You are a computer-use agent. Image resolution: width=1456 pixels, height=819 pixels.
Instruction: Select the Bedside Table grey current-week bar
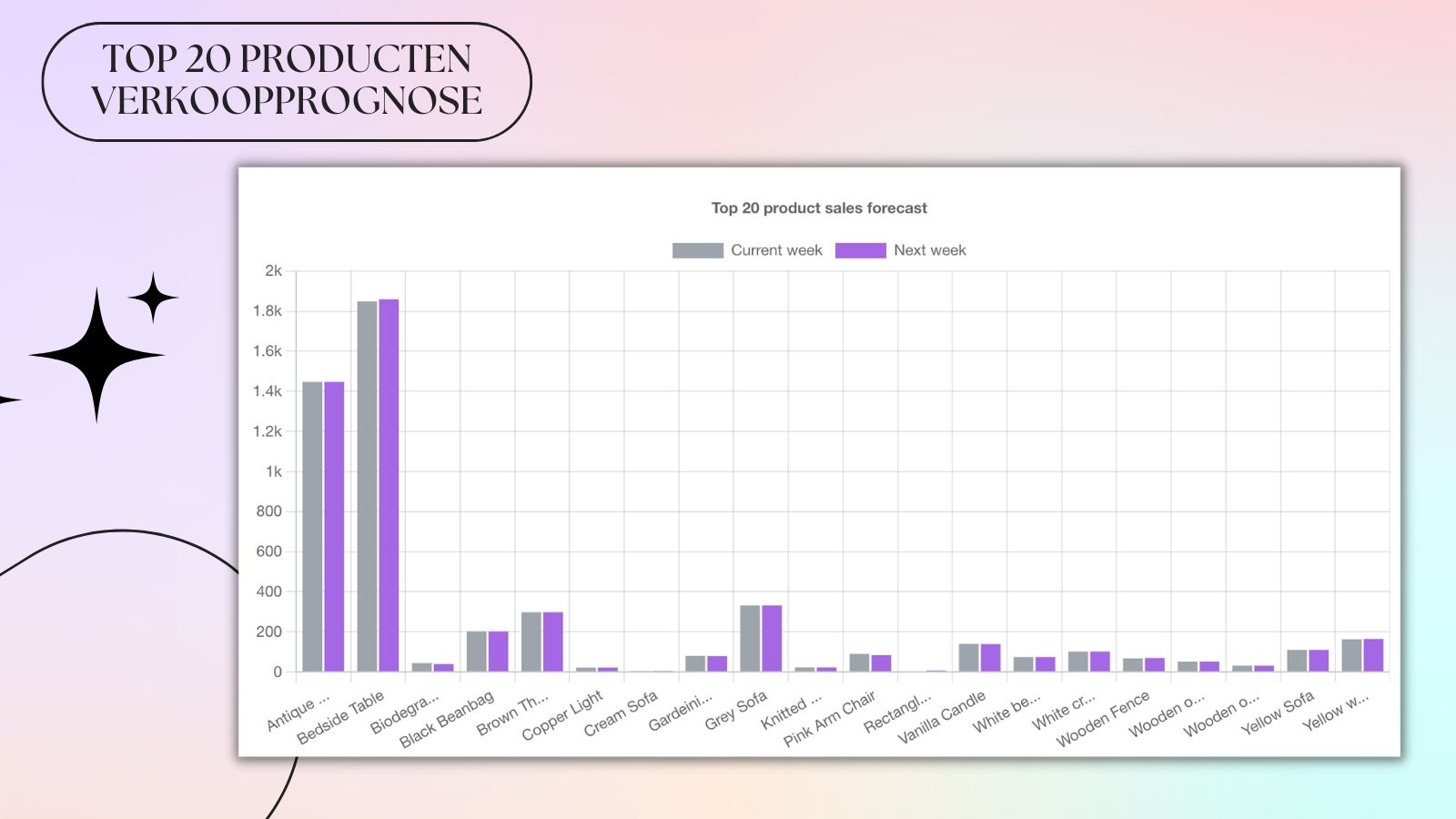point(367,486)
